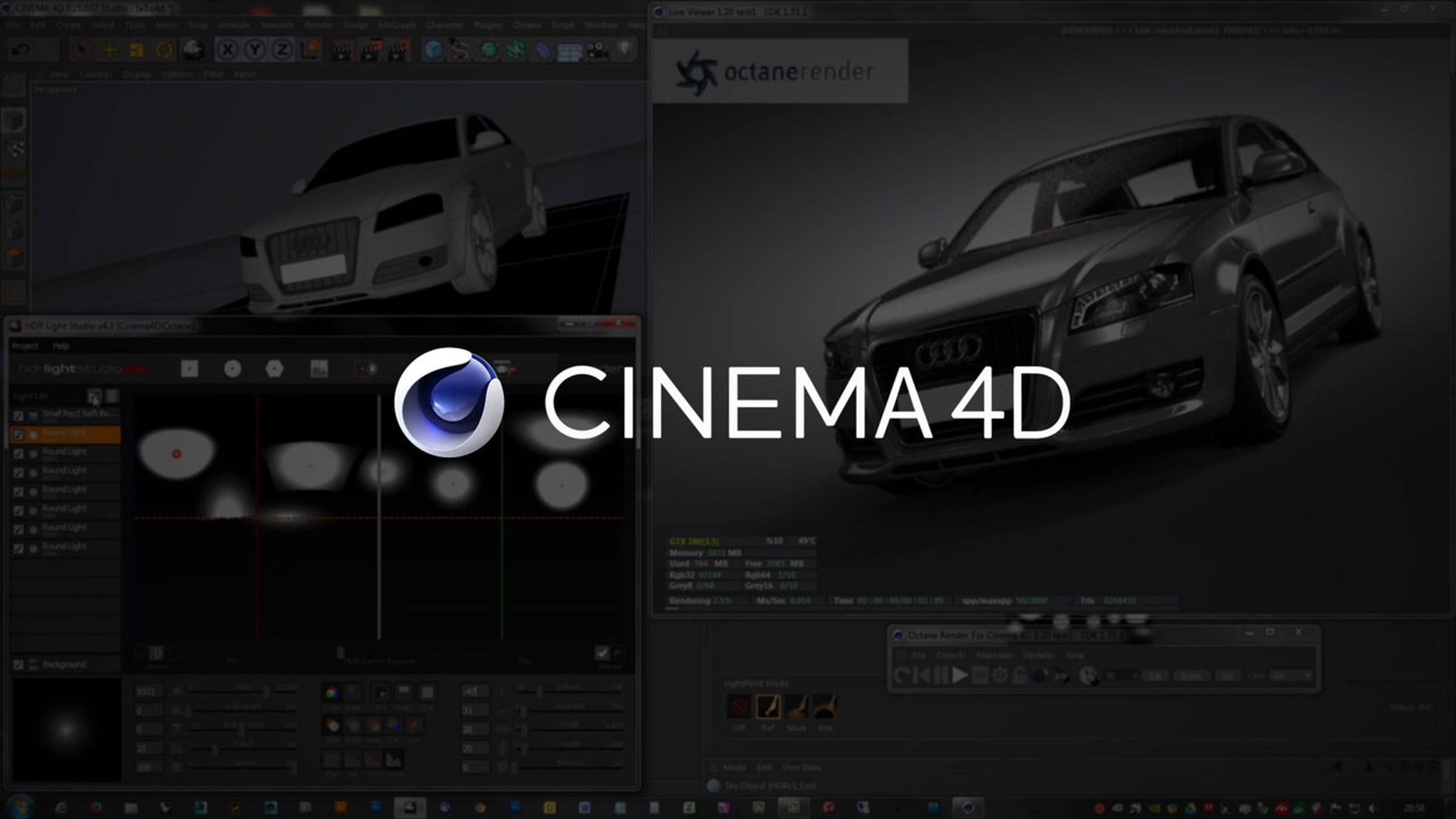The image size is (1456, 819).
Task: Uncheck the Background checkbox in Light List
Action: [18, 664]
